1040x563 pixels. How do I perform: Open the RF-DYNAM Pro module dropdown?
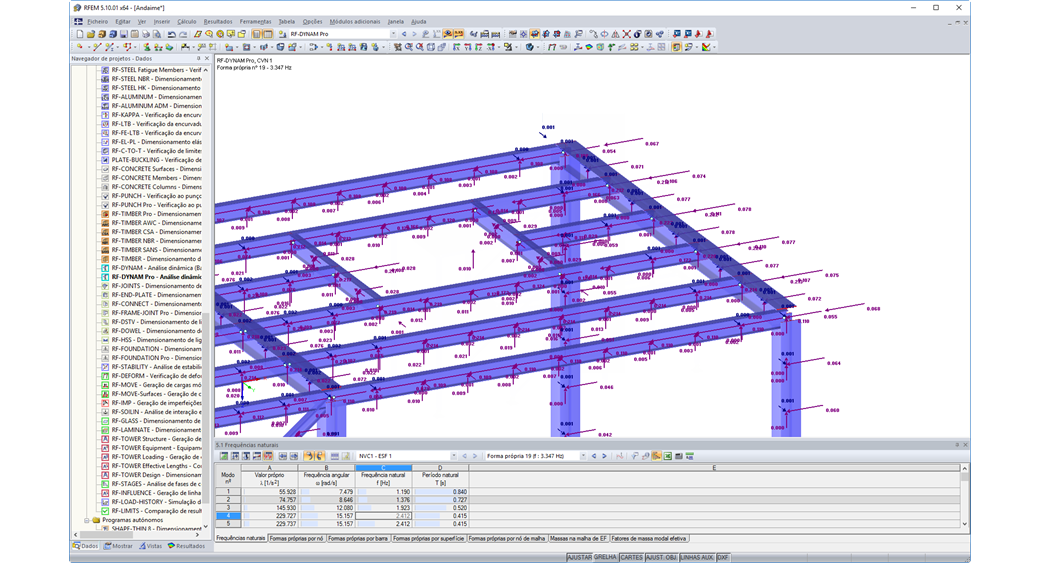(393, 34)
